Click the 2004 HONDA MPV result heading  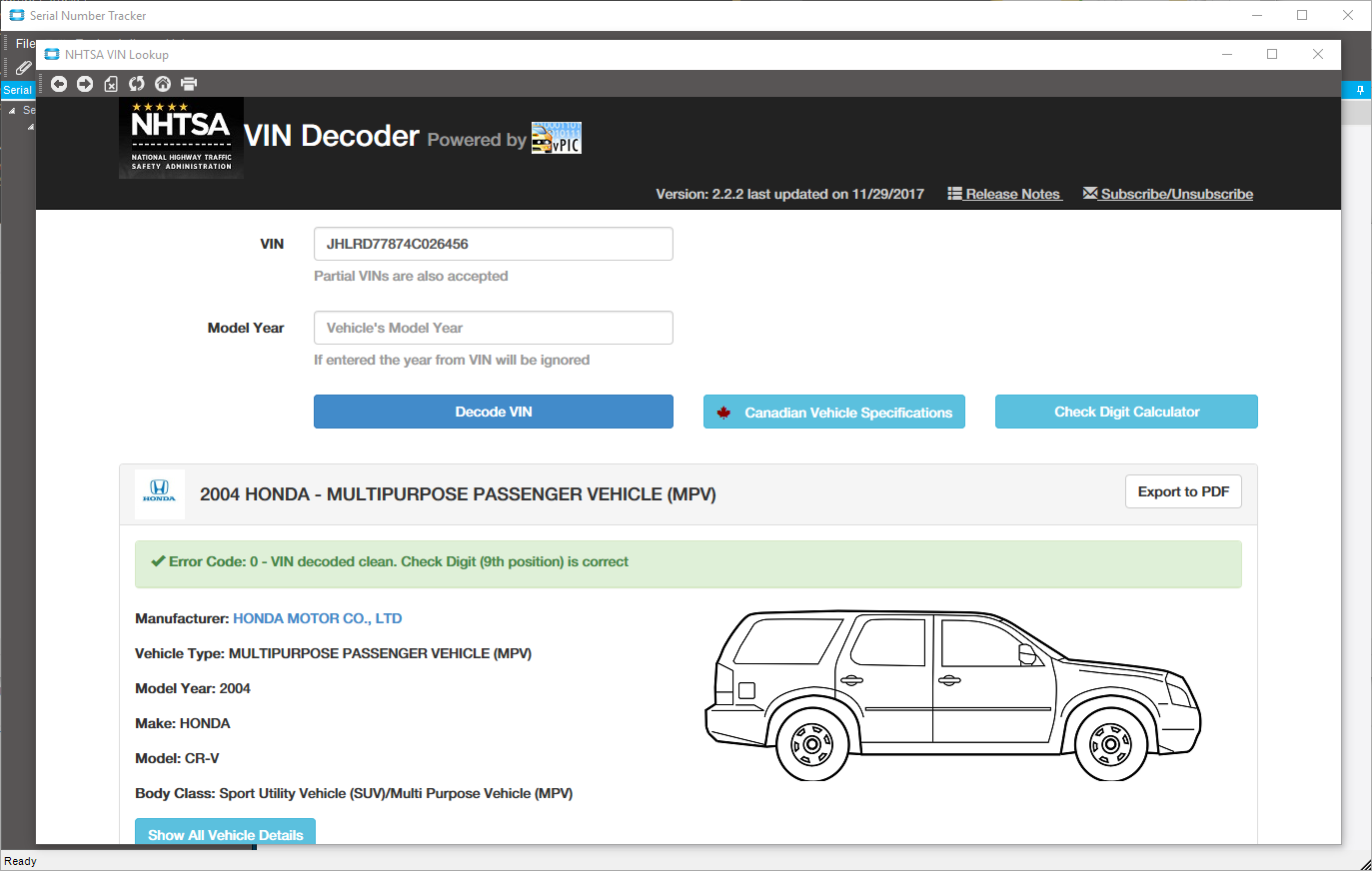click(x=458, y=494)
